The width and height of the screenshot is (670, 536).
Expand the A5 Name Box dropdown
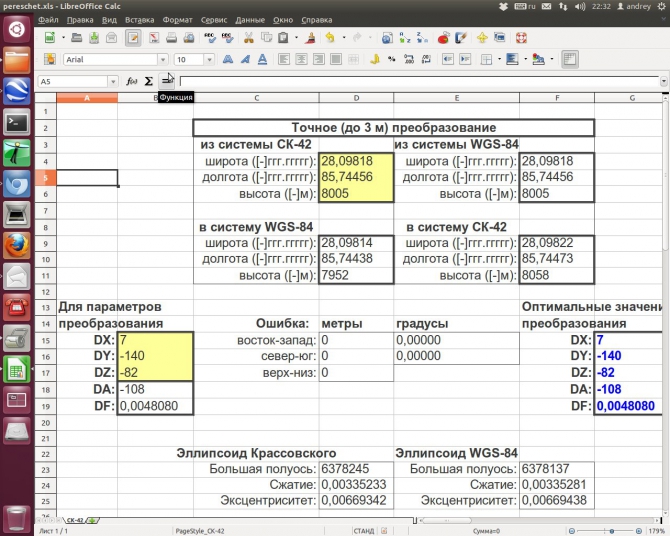point(111,81)
